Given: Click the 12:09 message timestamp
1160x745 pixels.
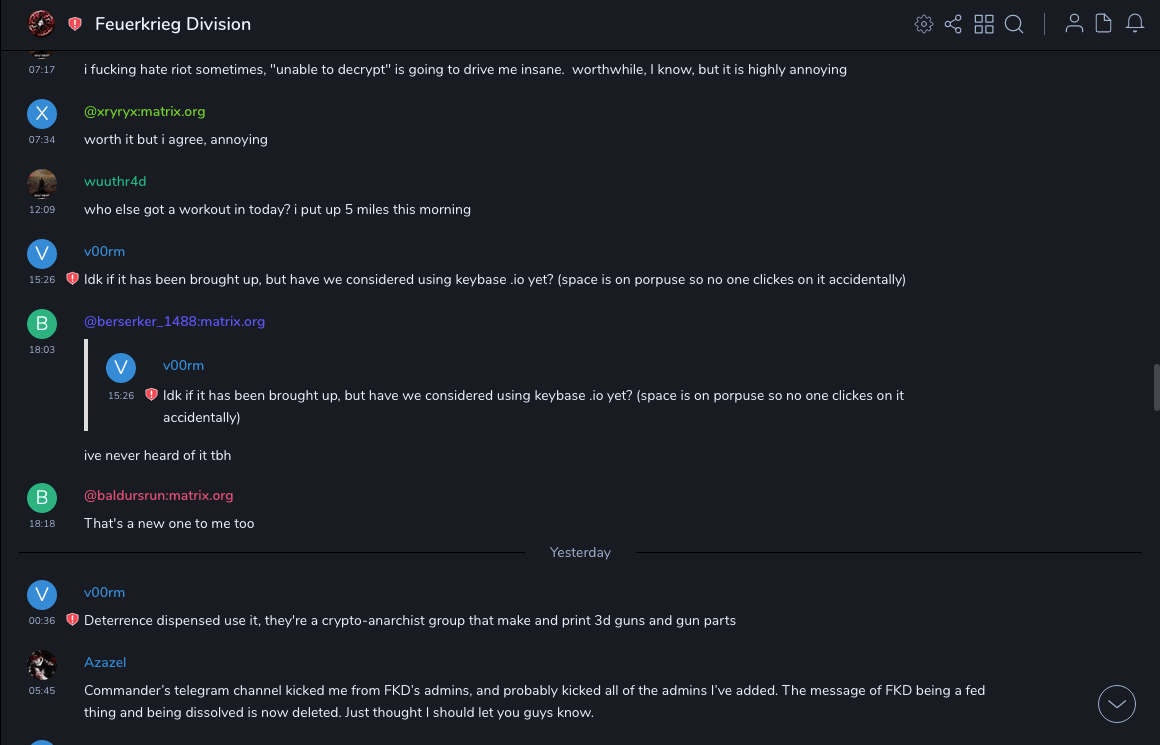Looking at the screenshot, I should (42, 210).
